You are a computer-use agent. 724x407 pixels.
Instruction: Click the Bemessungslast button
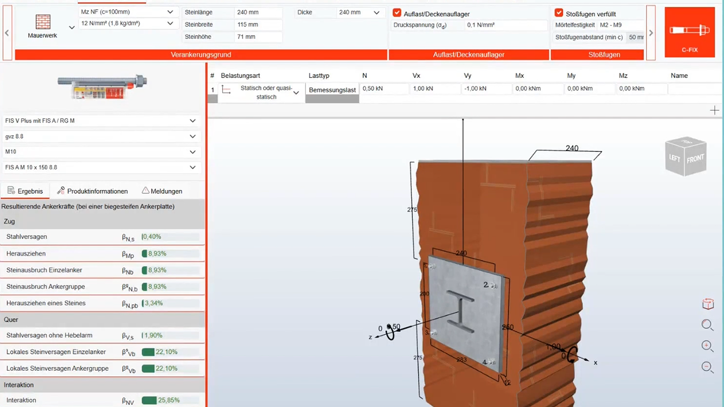(x=332, y=90)
